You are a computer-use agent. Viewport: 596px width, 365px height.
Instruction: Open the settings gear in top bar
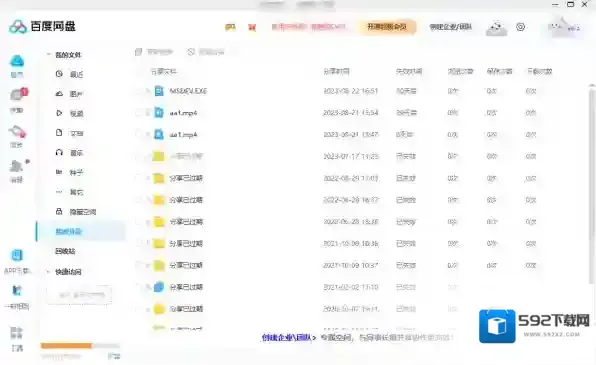pos(520,27)
